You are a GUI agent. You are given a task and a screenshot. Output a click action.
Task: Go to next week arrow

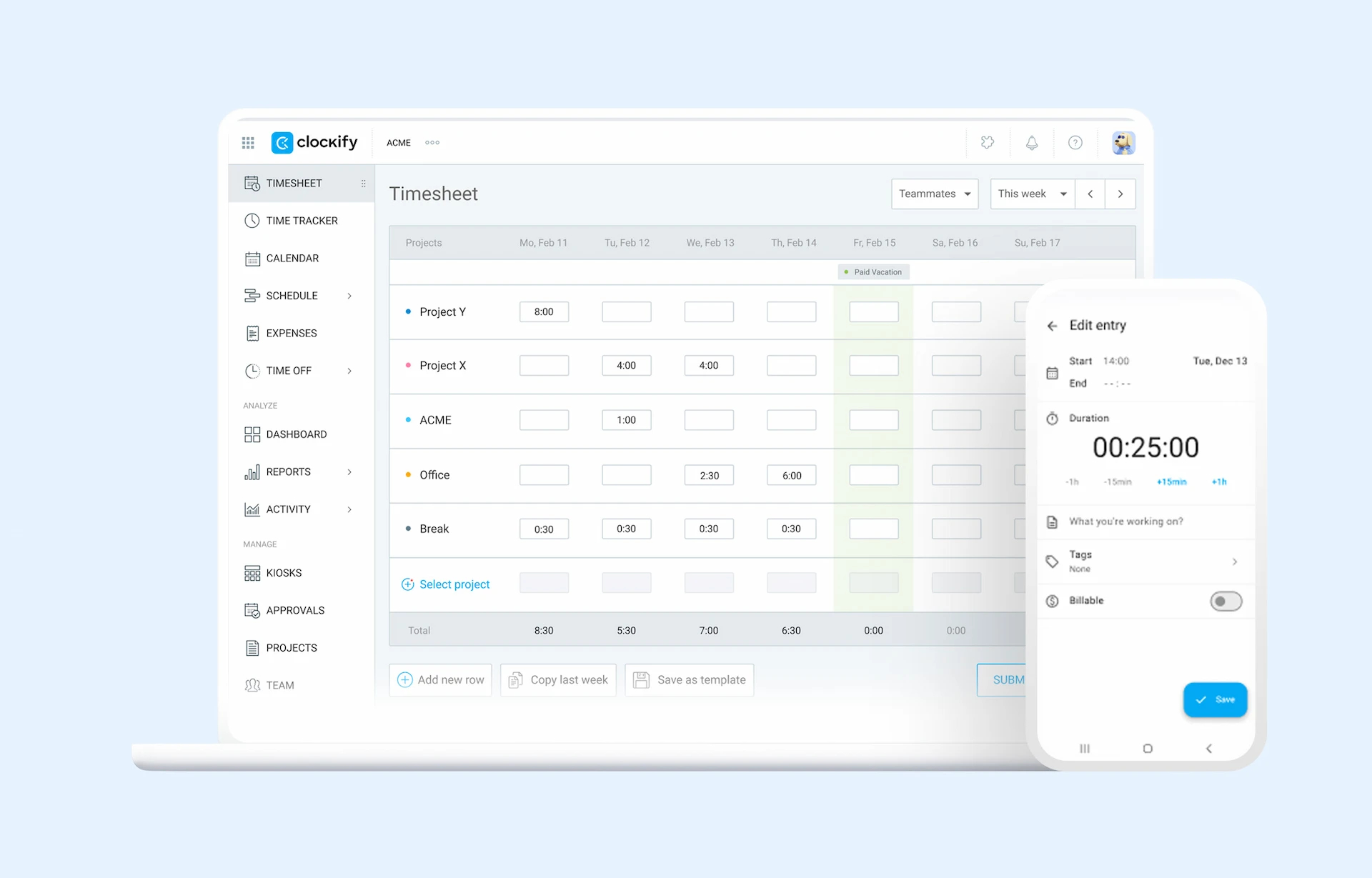pyautogui.click(x=1120, y=194)
